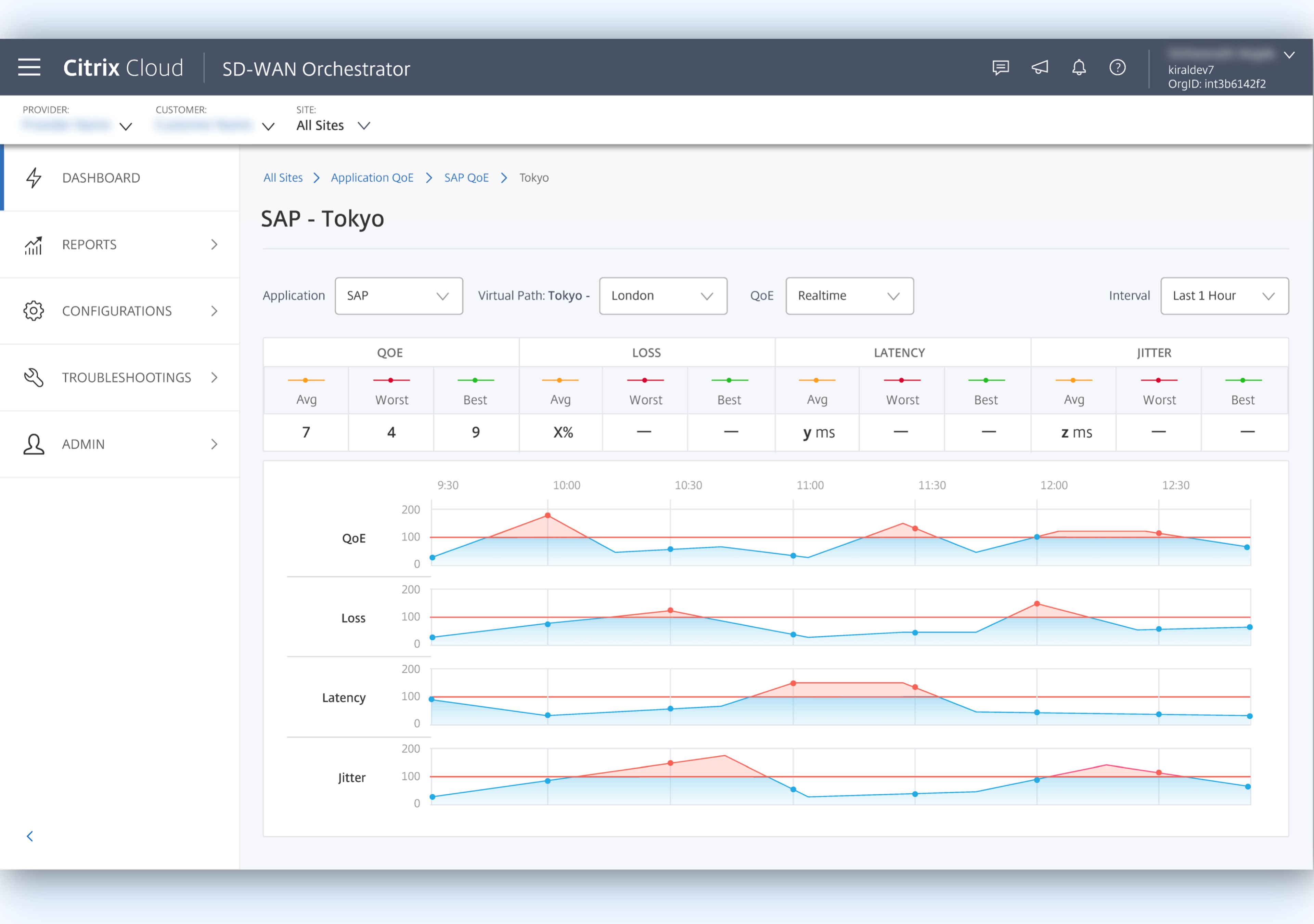Click the help question mark icon
This screenshot has height=924, width=1314.
tap(1117, 67)
